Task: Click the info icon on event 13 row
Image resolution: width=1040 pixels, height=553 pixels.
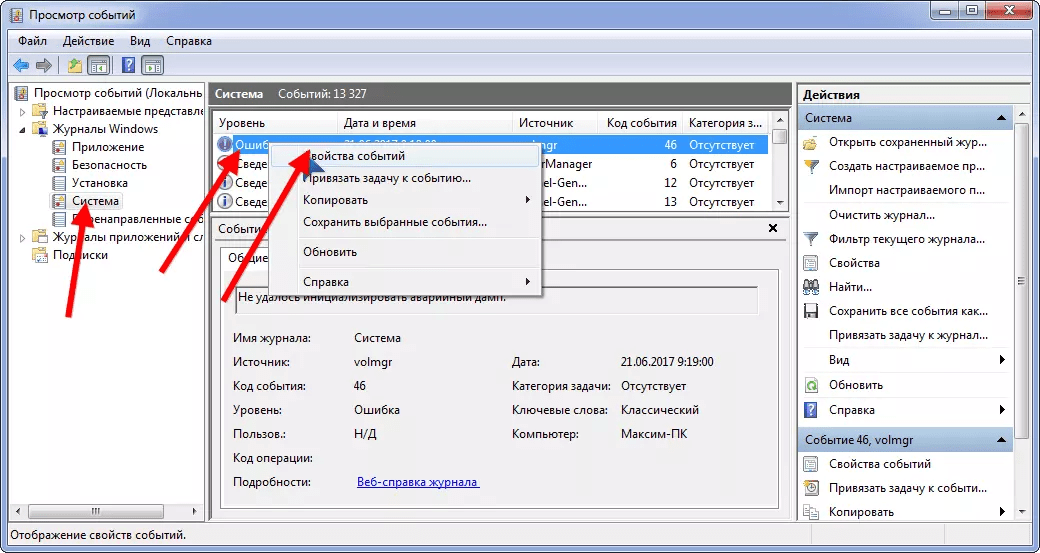Action: click(225, 201)
